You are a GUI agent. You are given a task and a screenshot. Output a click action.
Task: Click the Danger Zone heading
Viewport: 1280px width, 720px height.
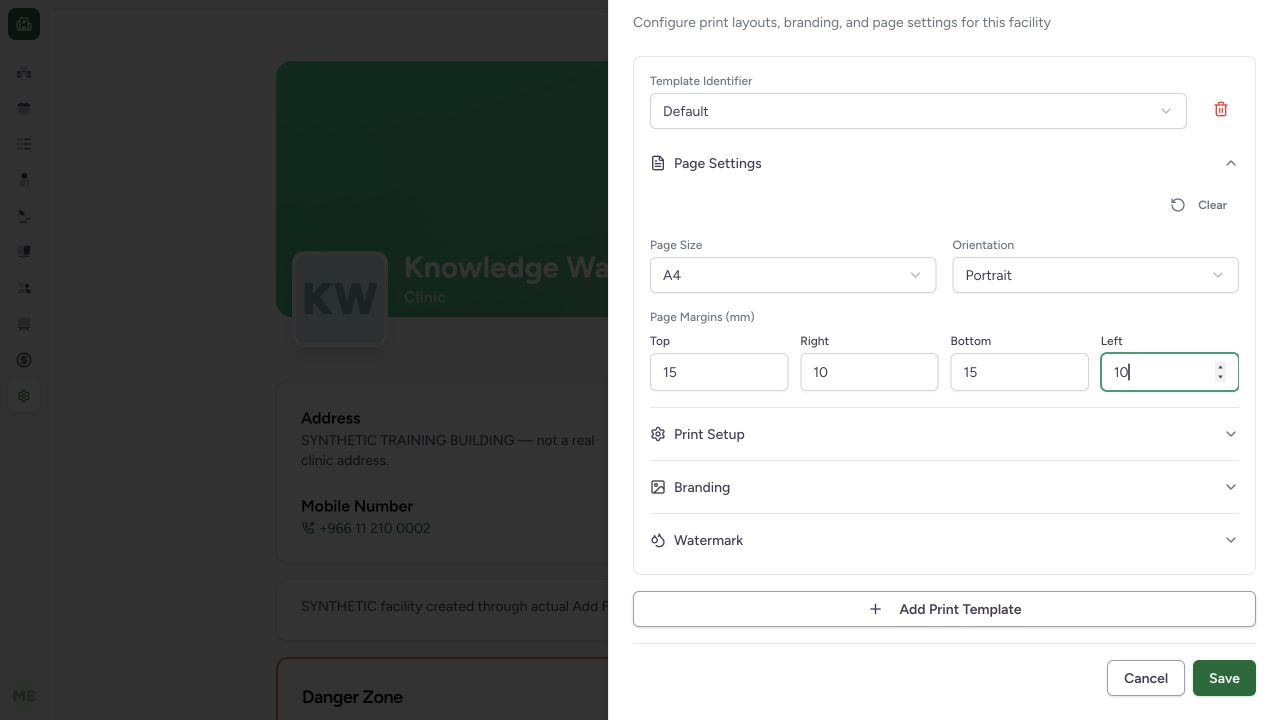click(x=352, y=697)
